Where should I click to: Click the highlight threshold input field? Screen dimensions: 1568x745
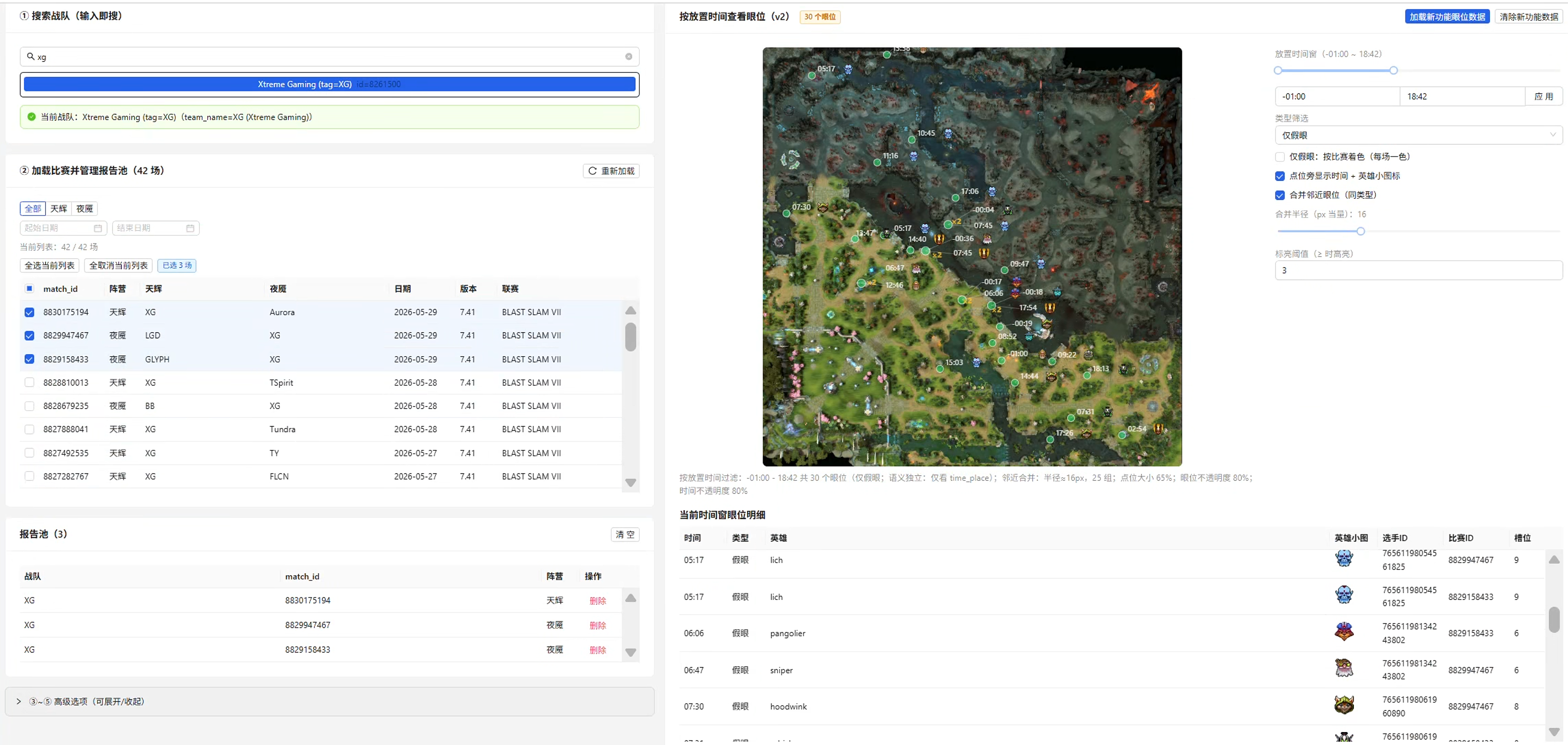pyautogui.click(x=1418, y=270)
